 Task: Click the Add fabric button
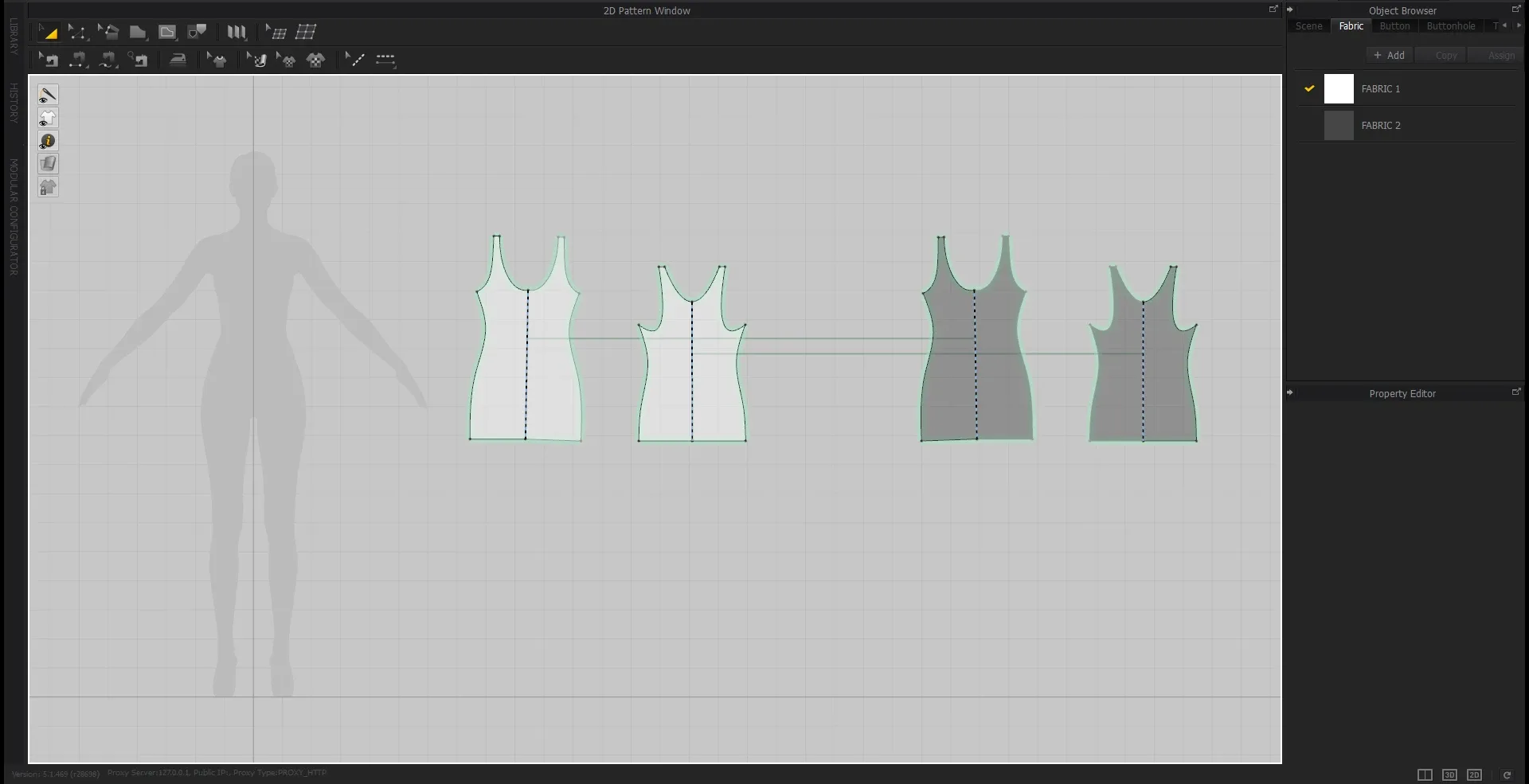coord(1388,55)
